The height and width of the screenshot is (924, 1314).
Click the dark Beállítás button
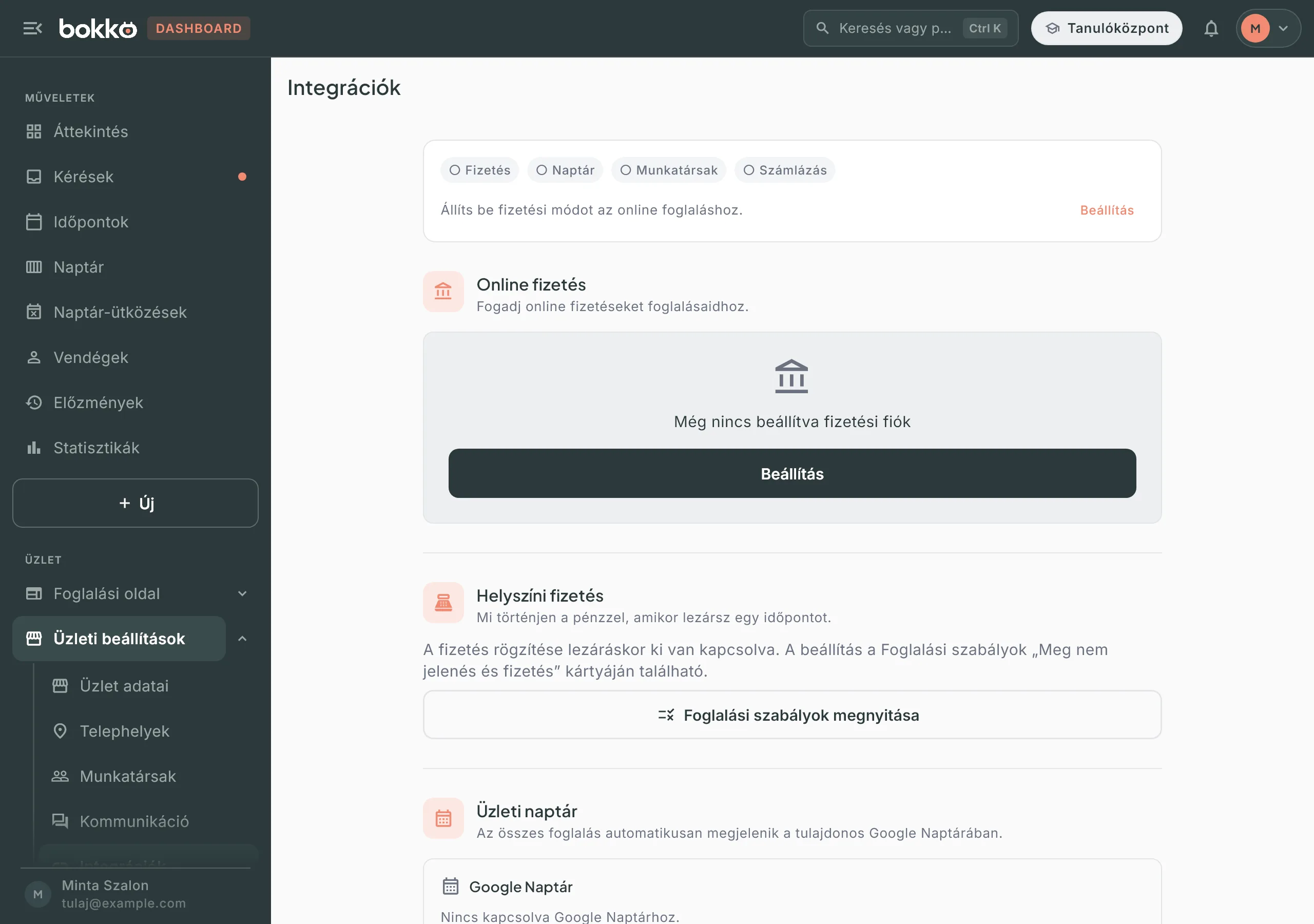pos(792,473)
